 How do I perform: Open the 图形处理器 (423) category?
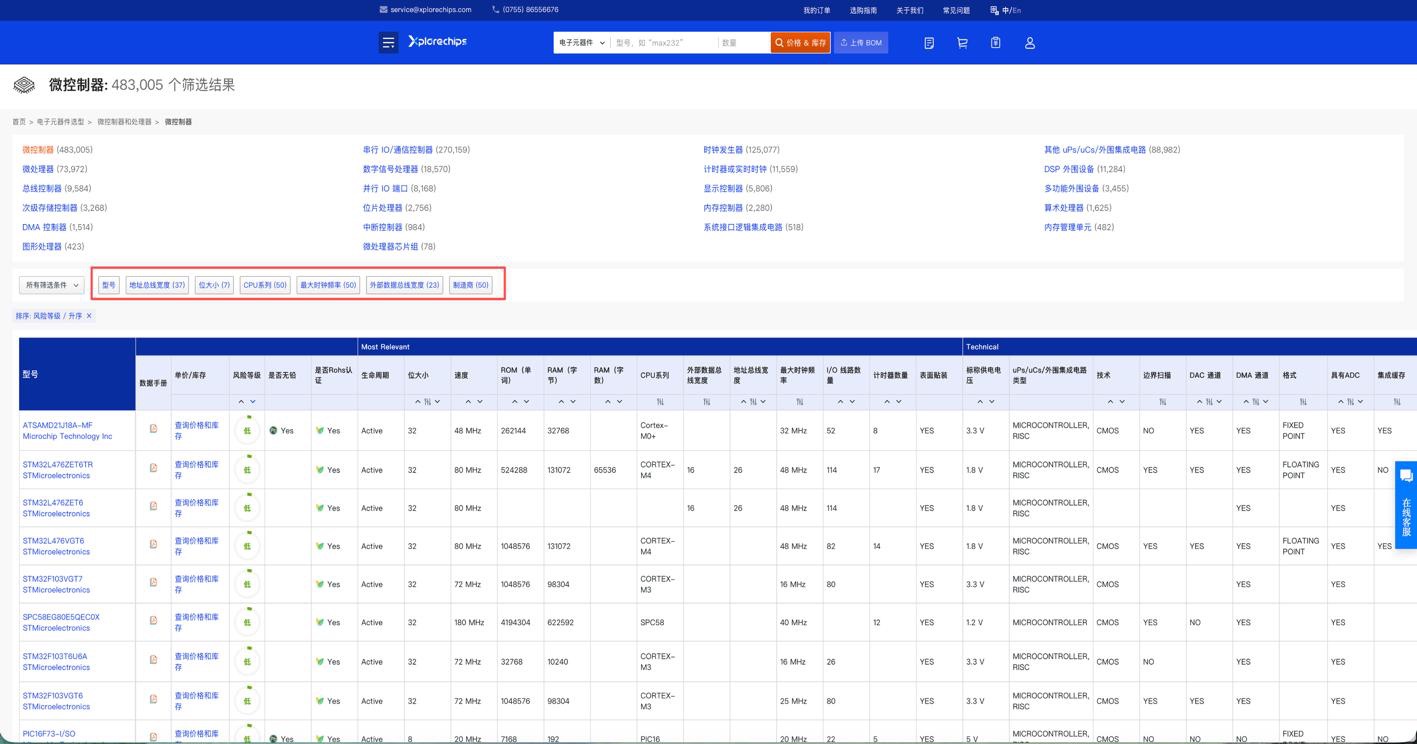coord(53,246)
